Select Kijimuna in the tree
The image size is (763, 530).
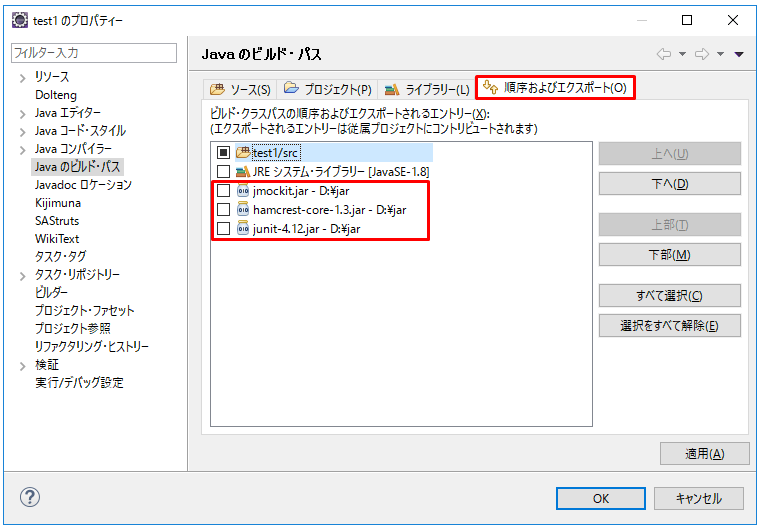pos(58,203)
